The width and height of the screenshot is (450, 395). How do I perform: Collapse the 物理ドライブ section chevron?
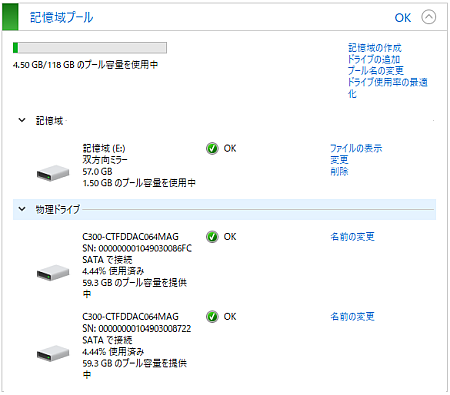22,209
